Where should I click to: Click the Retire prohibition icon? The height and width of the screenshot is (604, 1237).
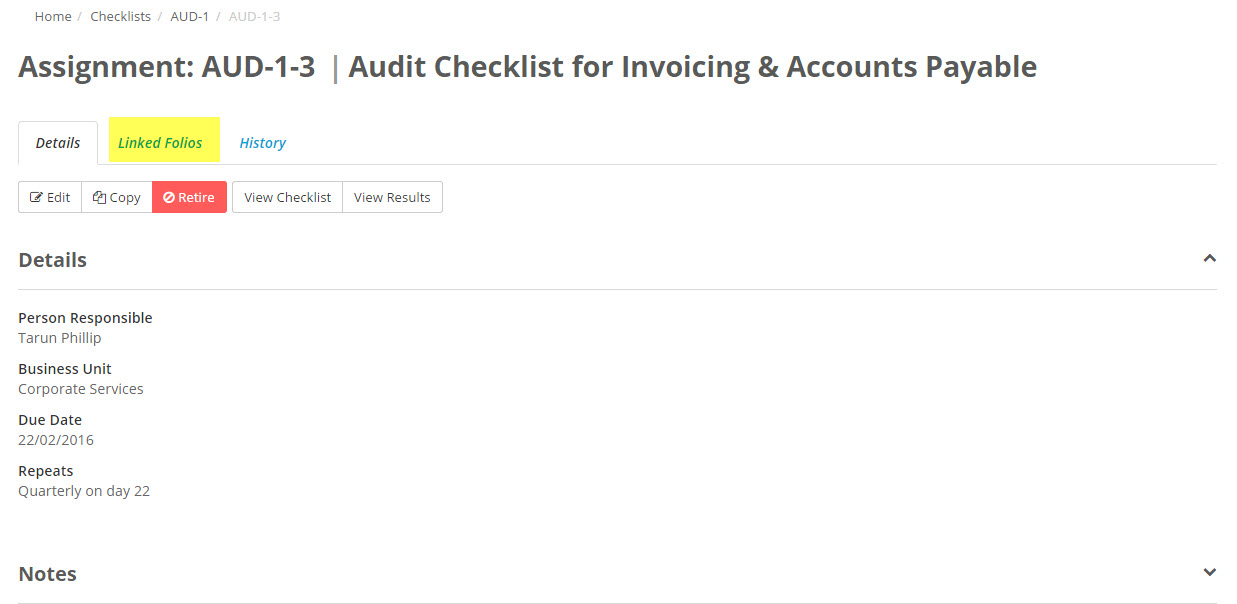(170, 196)
